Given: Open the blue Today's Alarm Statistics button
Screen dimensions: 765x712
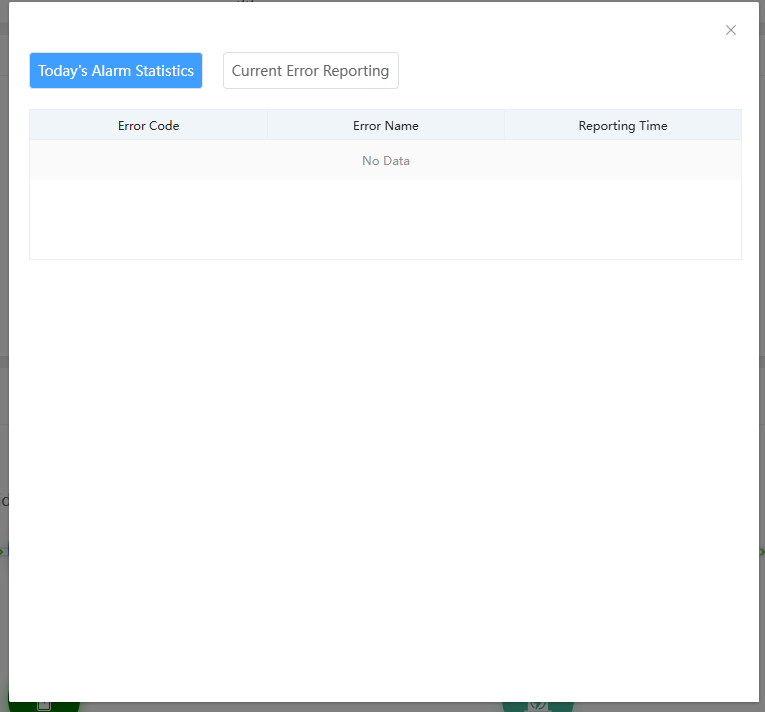Looking at the screenshot, I should 116,71.
